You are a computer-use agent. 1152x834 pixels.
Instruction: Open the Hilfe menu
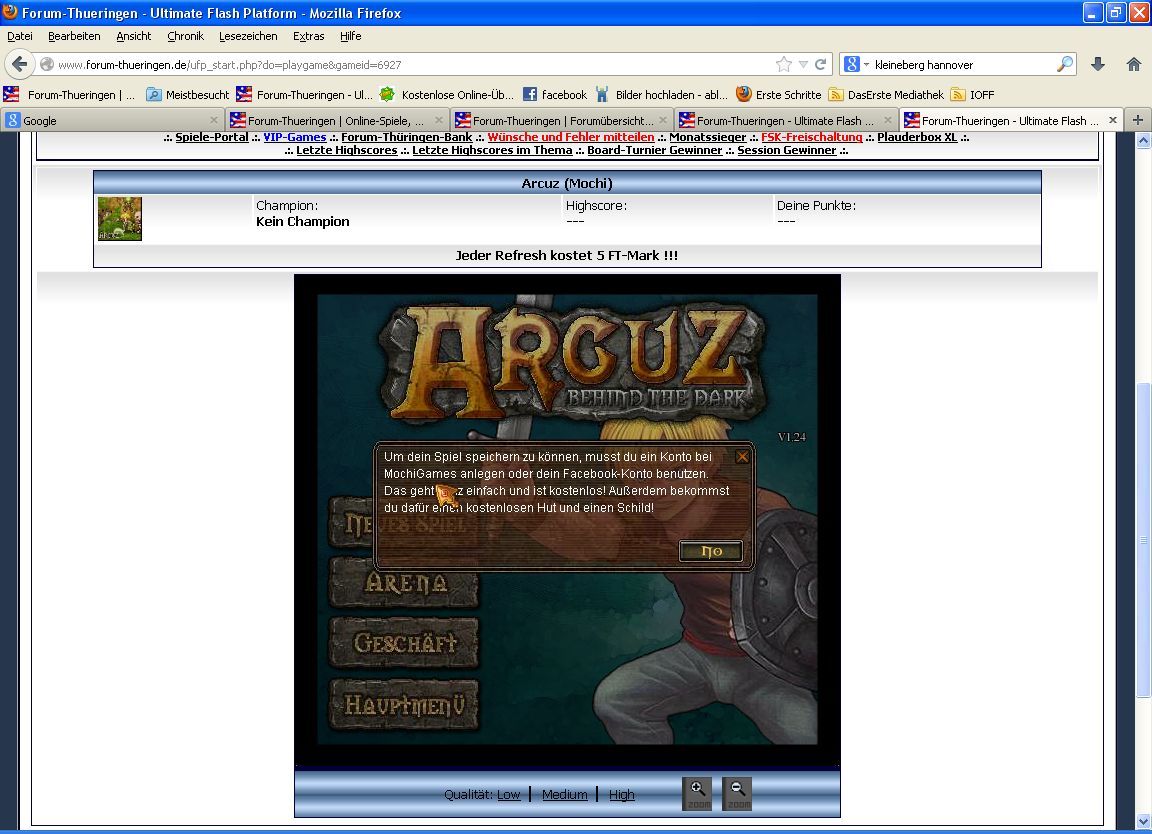coord(350,36)
